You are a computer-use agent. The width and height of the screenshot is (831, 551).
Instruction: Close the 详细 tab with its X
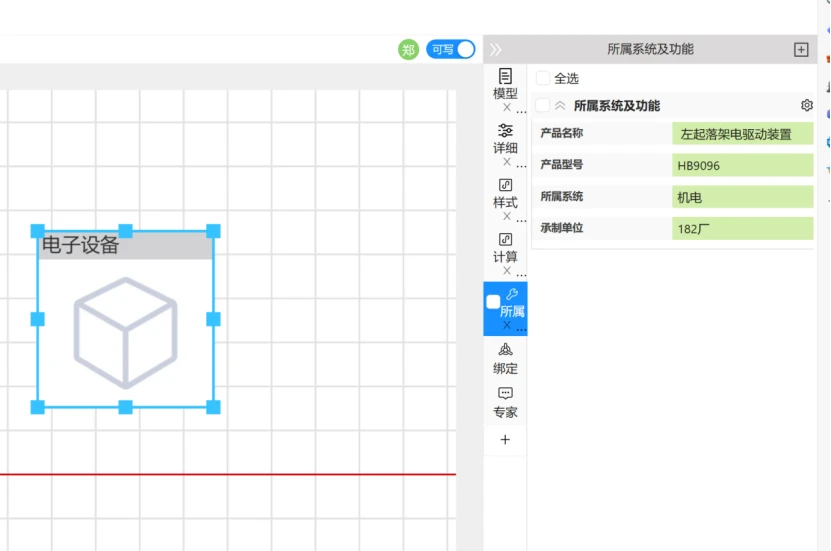click(507, 162)
